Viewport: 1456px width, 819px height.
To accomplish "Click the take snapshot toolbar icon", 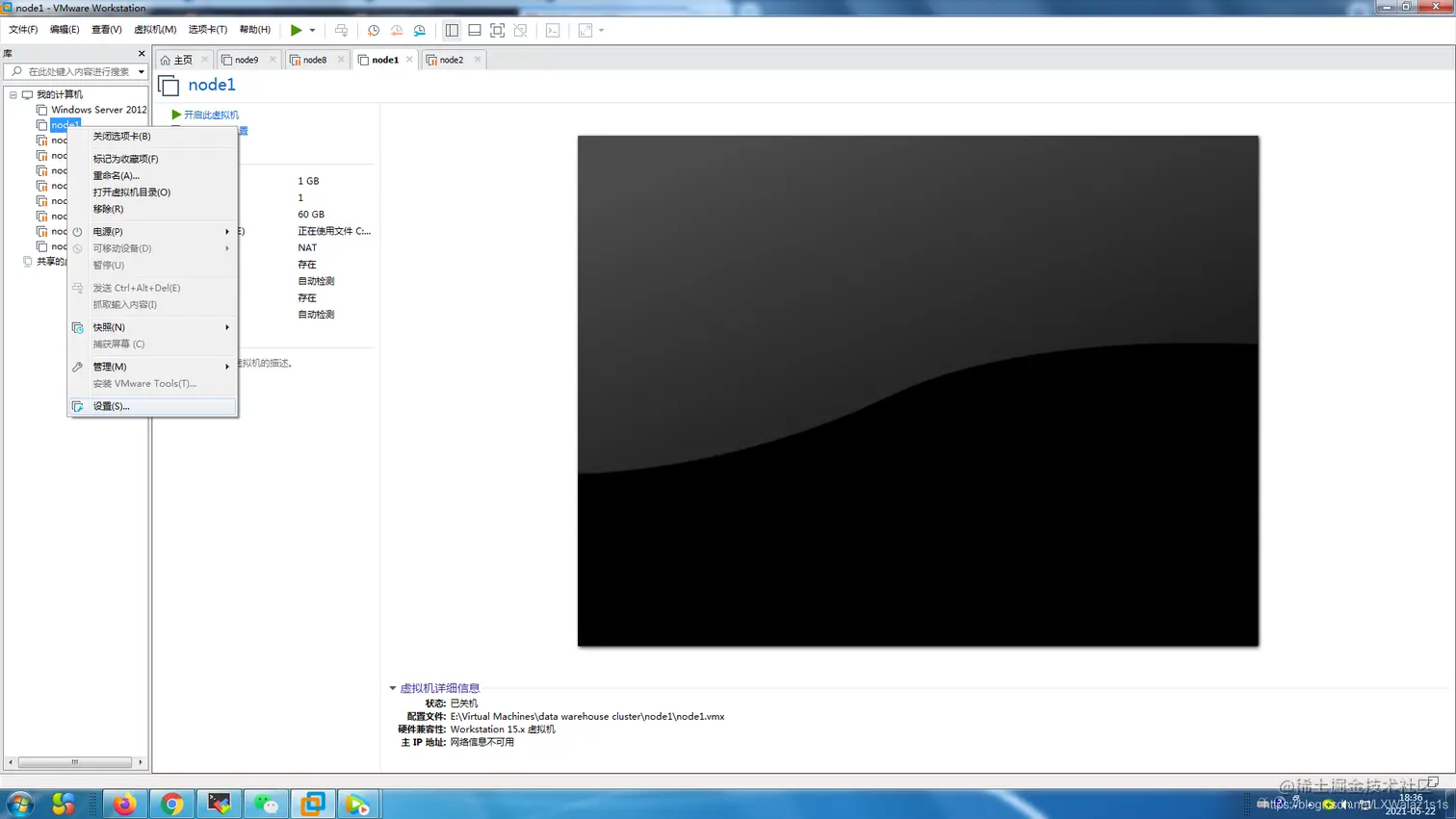I will click(x=374, y=31).
